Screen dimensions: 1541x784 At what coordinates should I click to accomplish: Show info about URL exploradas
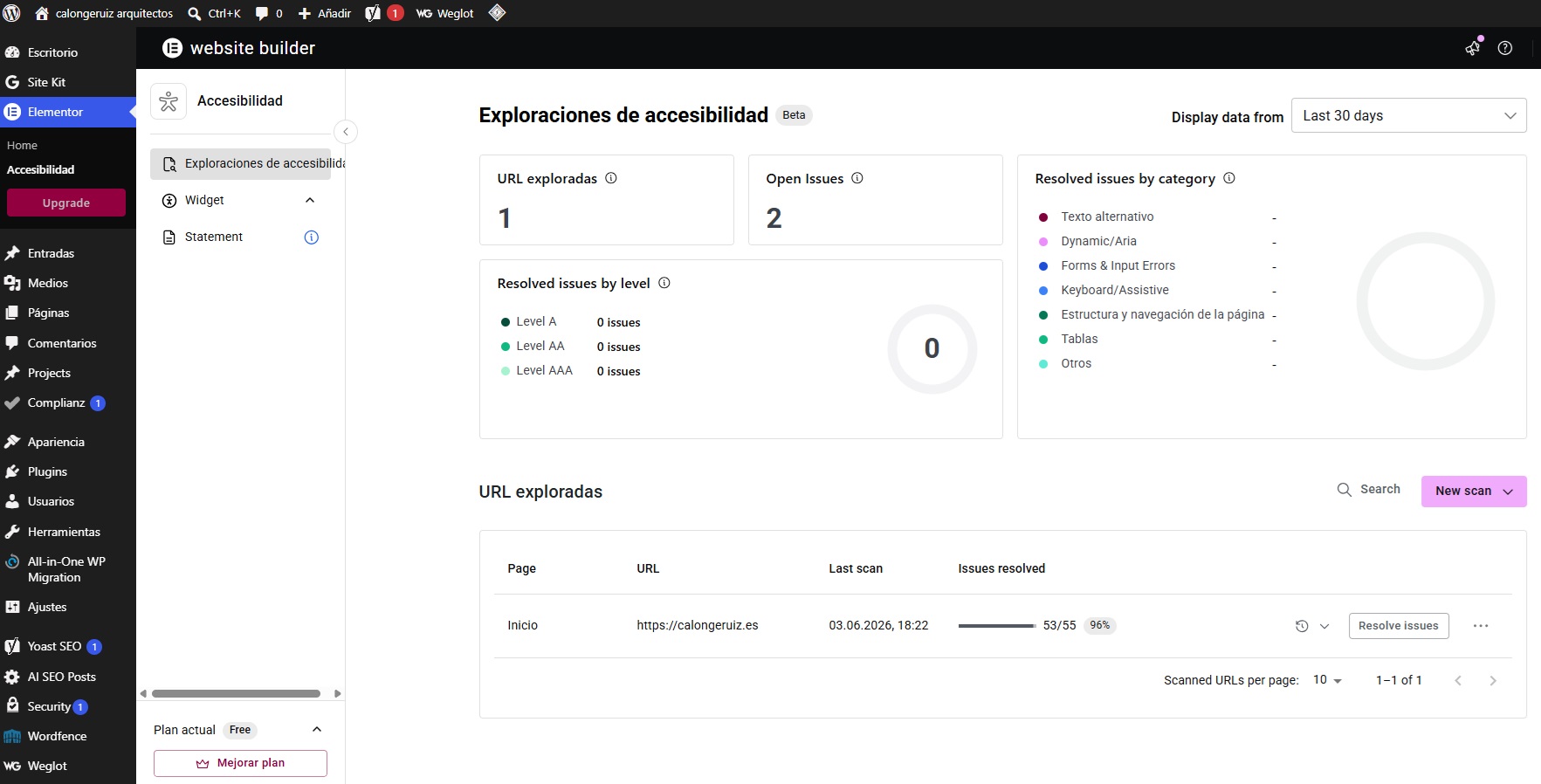click(x=611, y=178)
